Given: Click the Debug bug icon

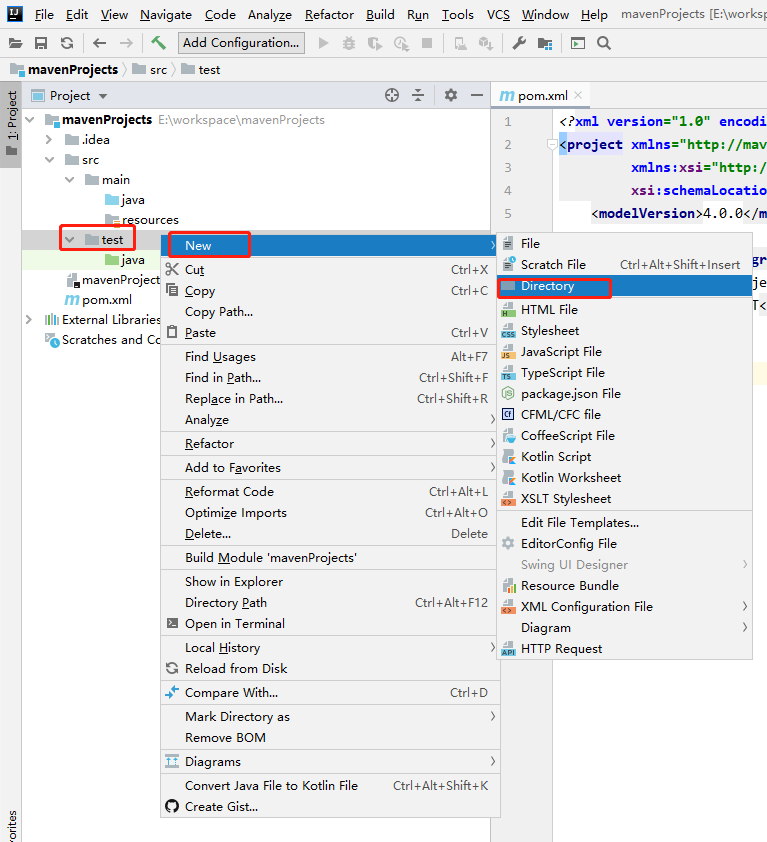Looking at the screenshot, I should click(x=349, y=43).
